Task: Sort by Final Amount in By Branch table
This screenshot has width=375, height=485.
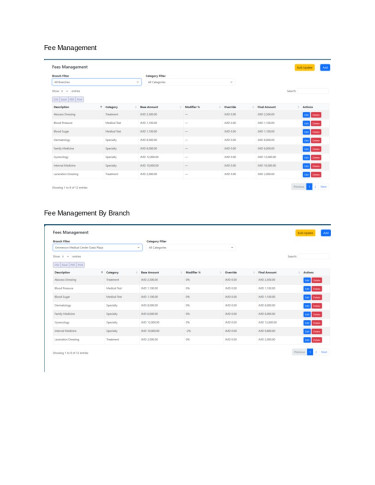Action: pyautogui.click(x=279, y=272)
